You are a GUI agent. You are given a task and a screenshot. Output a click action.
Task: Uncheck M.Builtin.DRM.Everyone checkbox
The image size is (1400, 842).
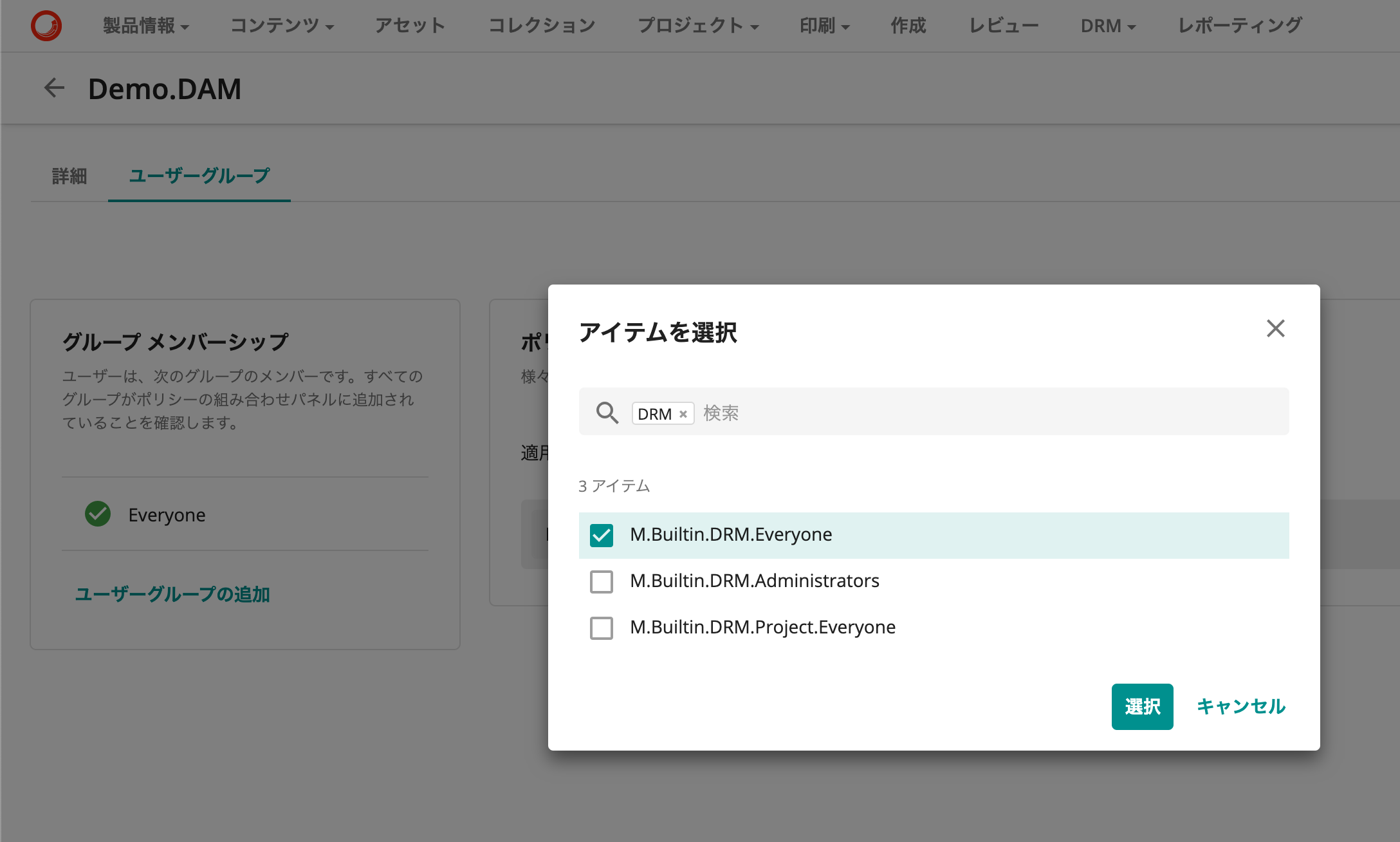tap(602, 535)
